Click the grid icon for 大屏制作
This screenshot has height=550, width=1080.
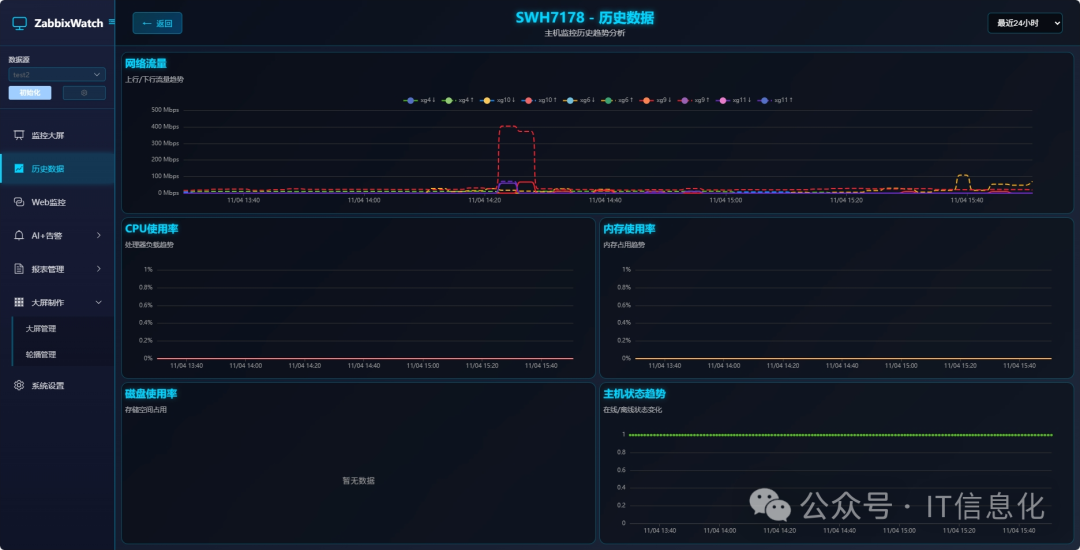click(19, 302)
